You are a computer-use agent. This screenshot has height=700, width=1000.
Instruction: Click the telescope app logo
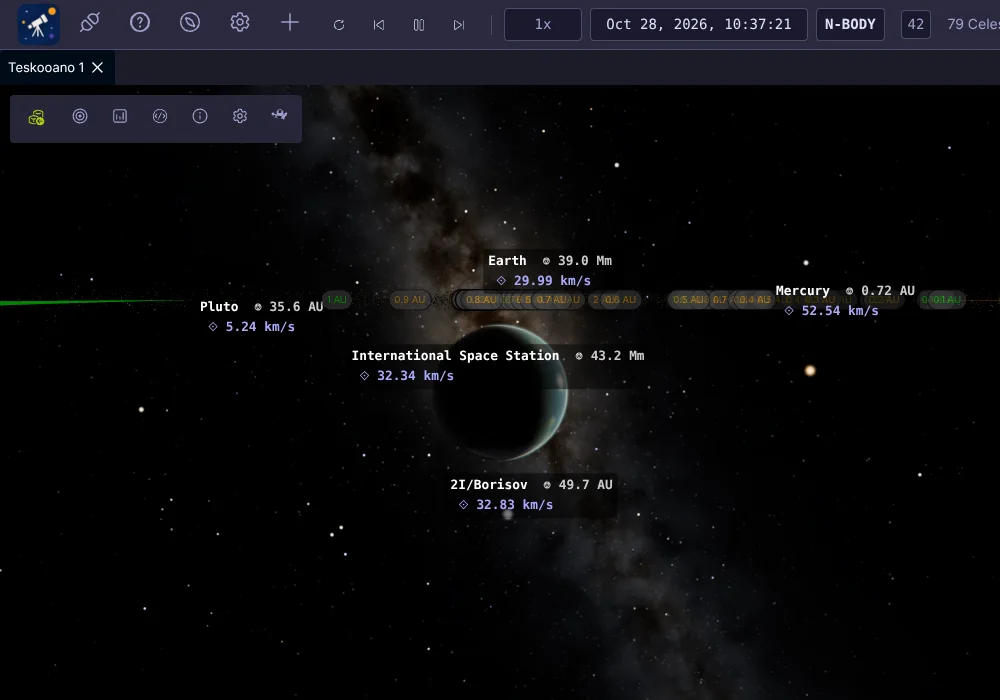click(38, 24)
